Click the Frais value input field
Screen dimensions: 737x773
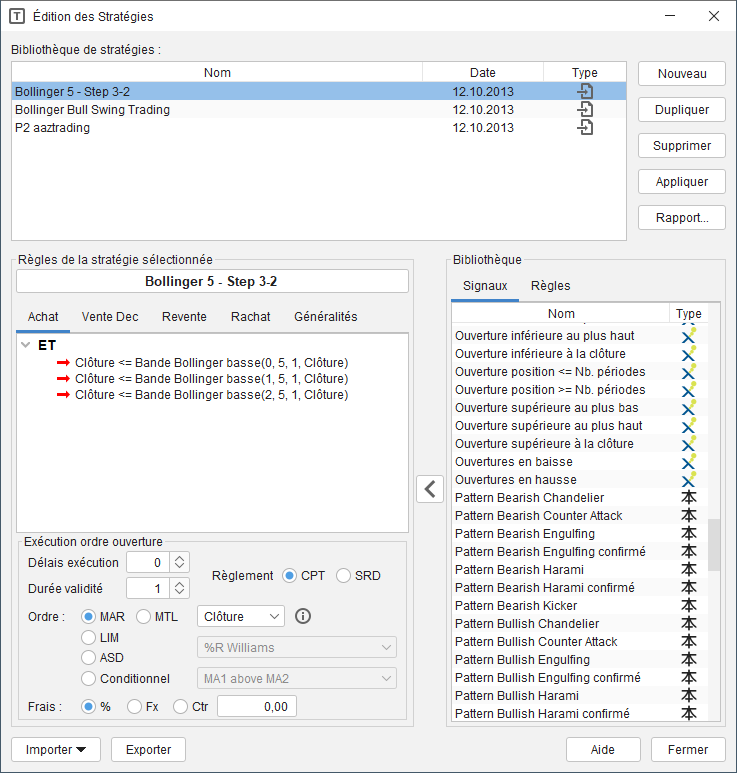tap(256, 707)
